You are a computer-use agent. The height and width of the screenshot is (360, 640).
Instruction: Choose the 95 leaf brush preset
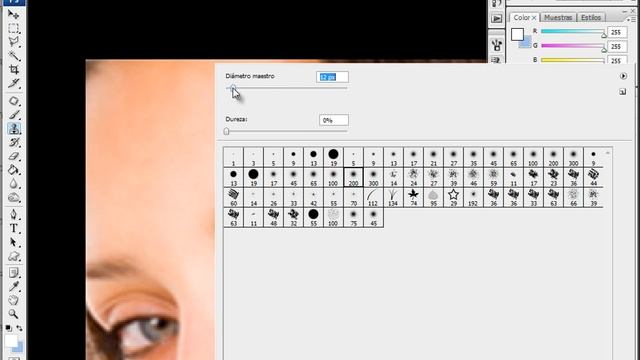[433, 197]
